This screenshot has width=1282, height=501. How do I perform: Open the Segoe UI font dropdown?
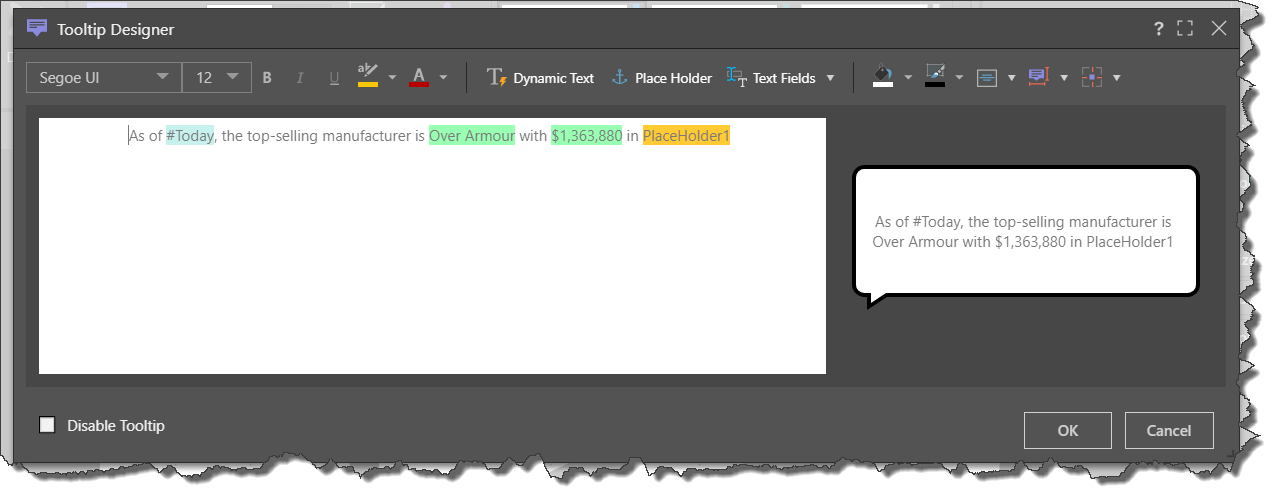click(x=104, y=78)
